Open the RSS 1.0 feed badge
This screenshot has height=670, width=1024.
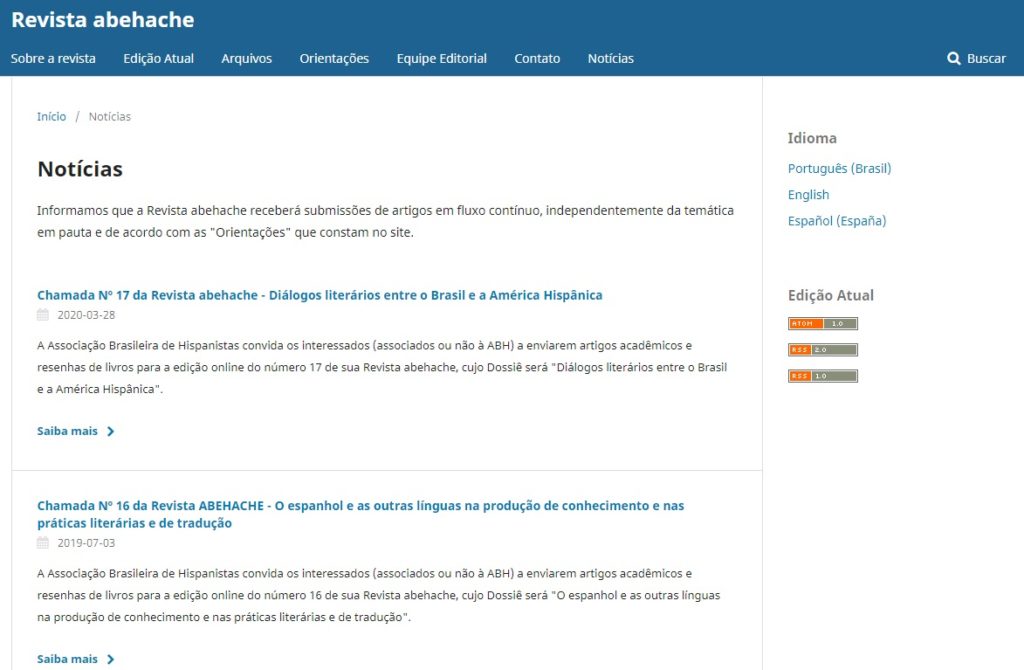(x=822, y=376)
